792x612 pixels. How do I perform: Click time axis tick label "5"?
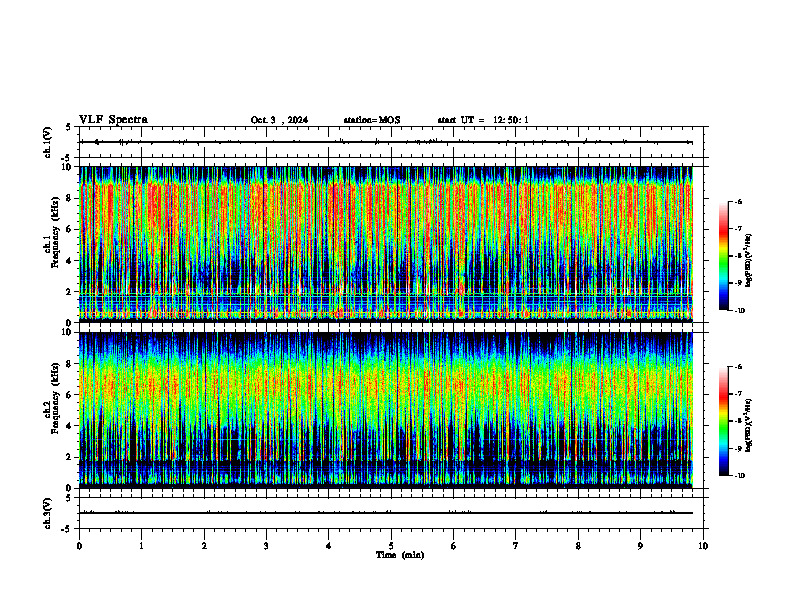[x=391, y=546]
